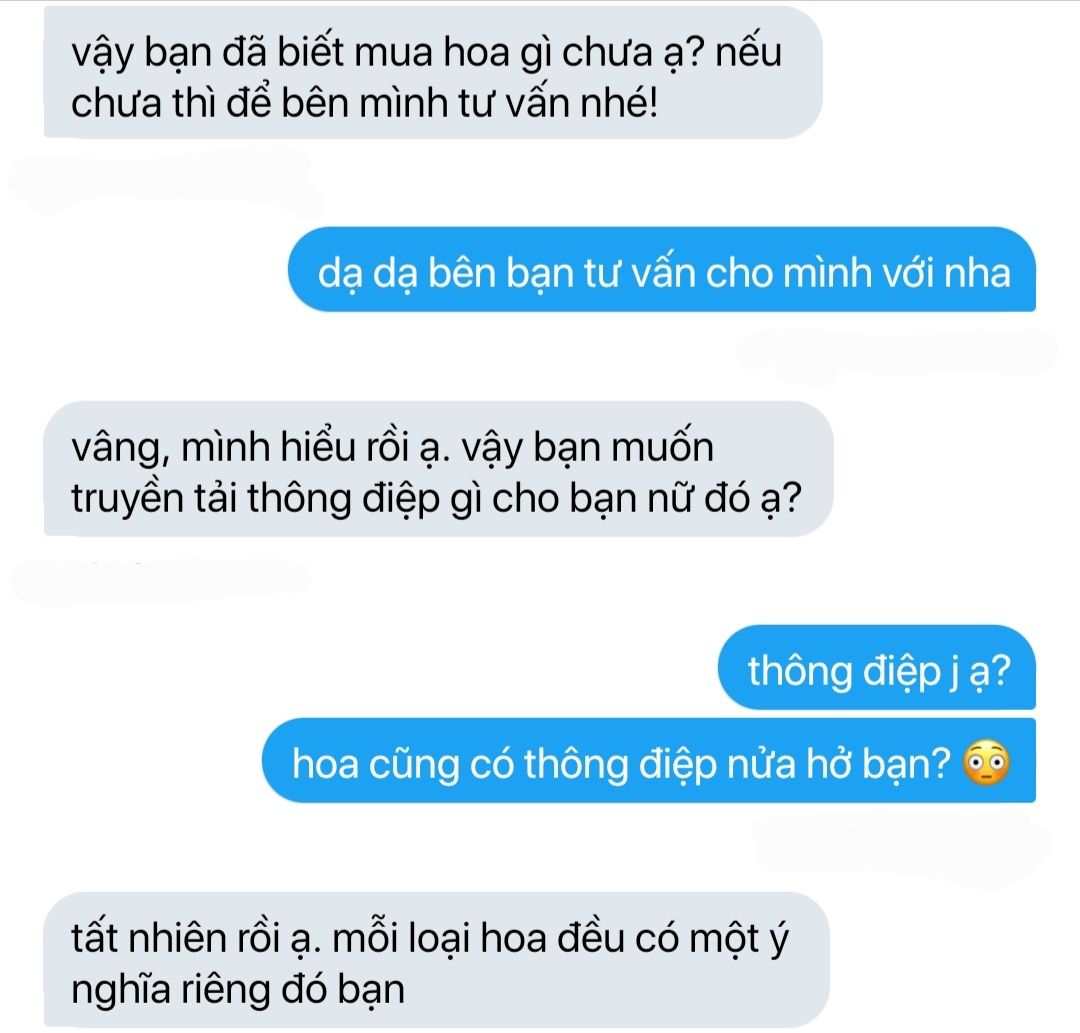
Task: Click 'hoa' at the start of the emoji message
Action: [x=325, y=764]
